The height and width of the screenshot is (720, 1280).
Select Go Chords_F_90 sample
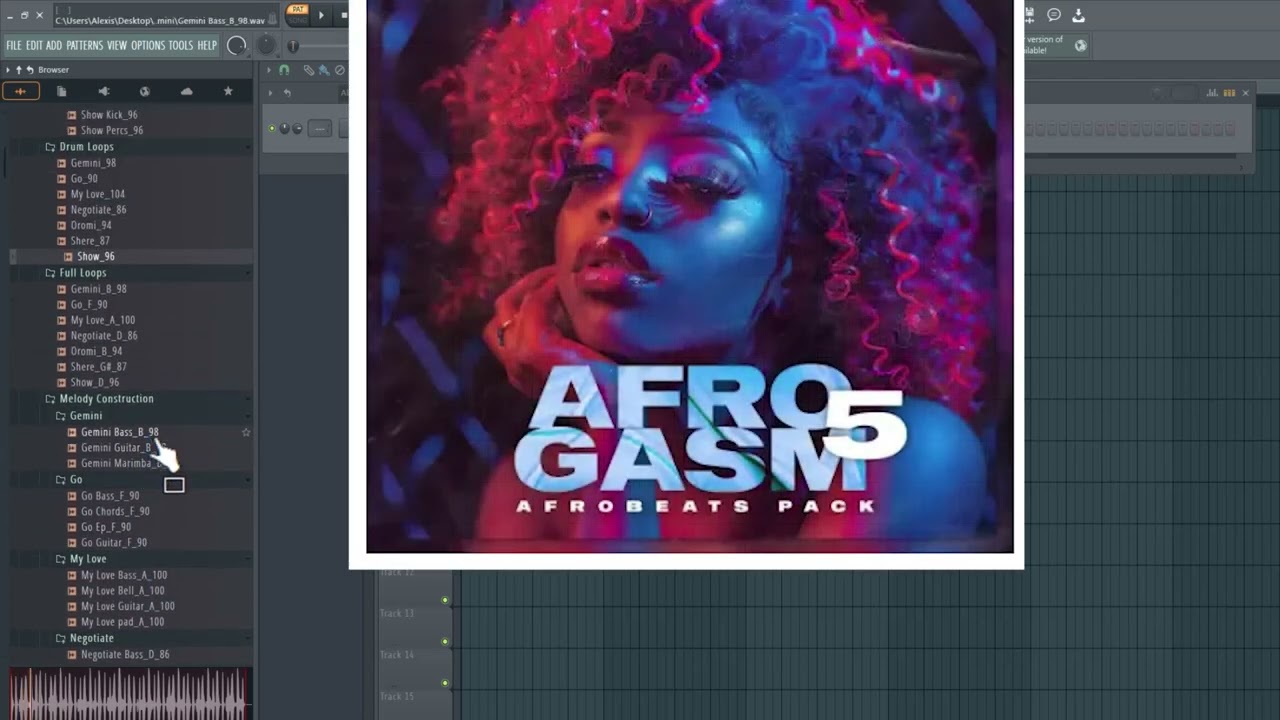[x=115, y=511]
